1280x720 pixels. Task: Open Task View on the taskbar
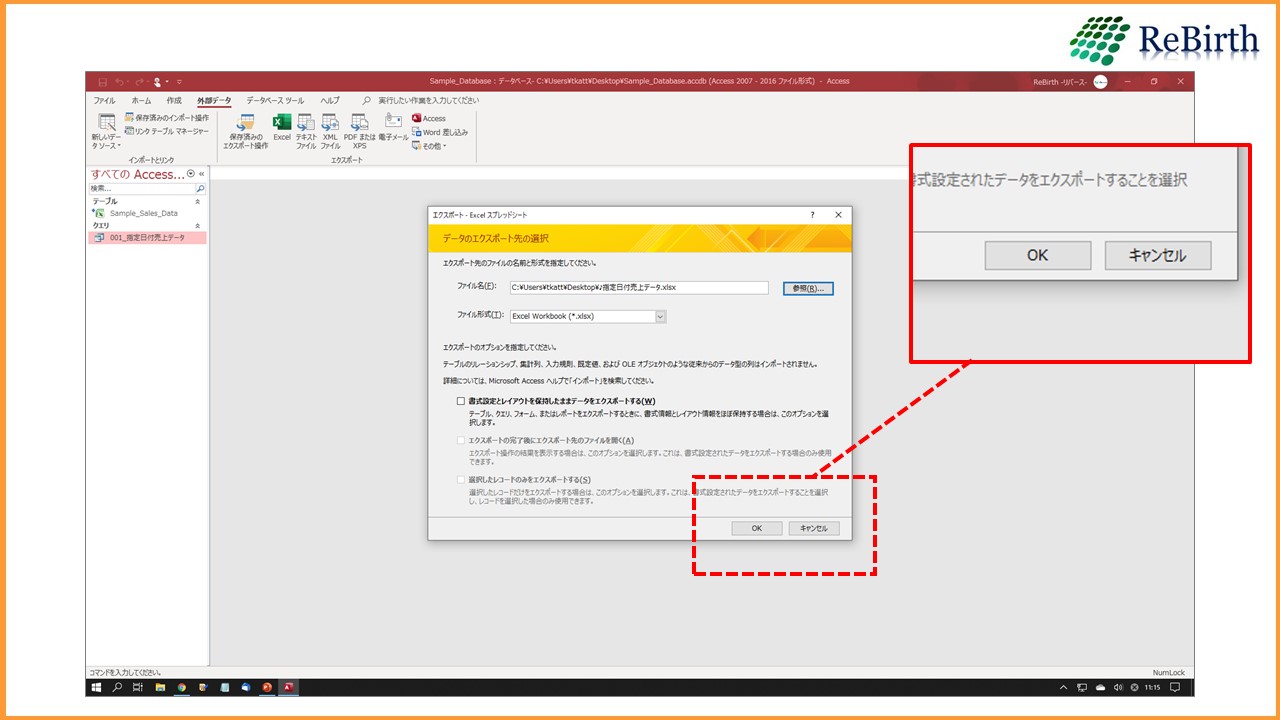138,688
